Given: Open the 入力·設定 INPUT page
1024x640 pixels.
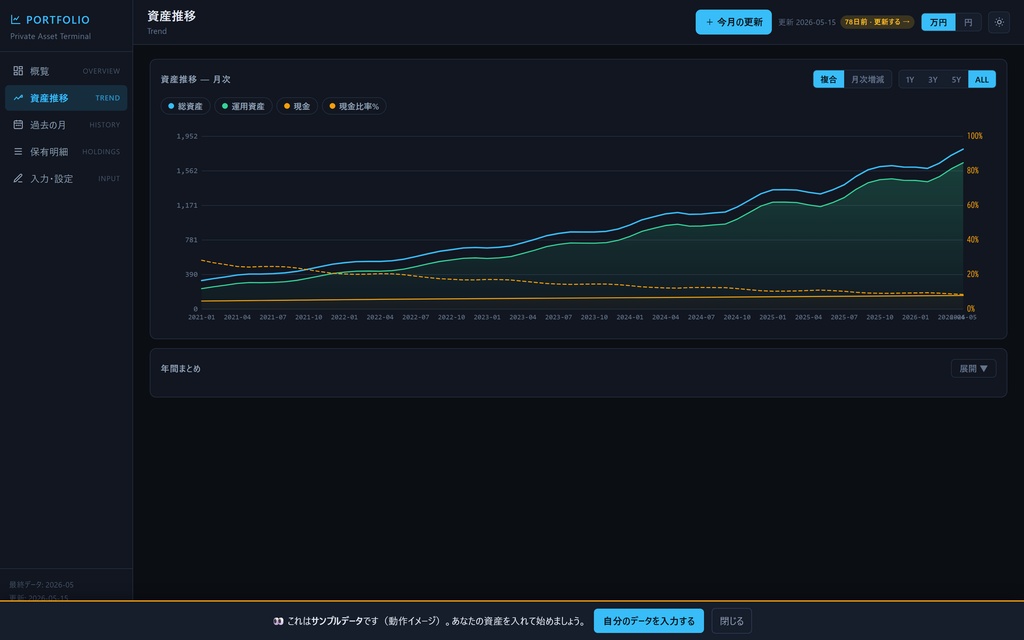Looking at the screenshot, I should (x=66, y=178).
